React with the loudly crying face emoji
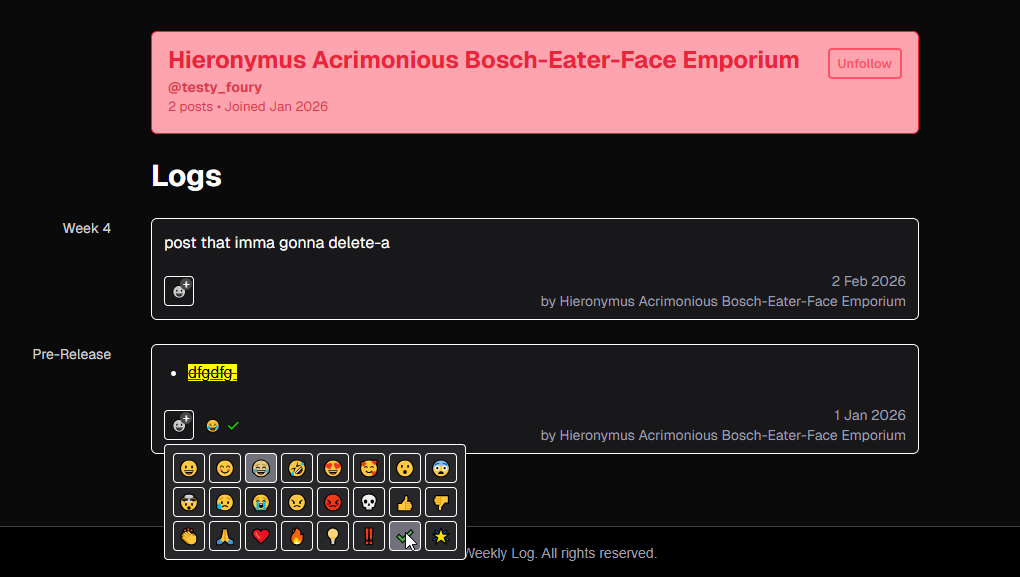 pos(261,502)
